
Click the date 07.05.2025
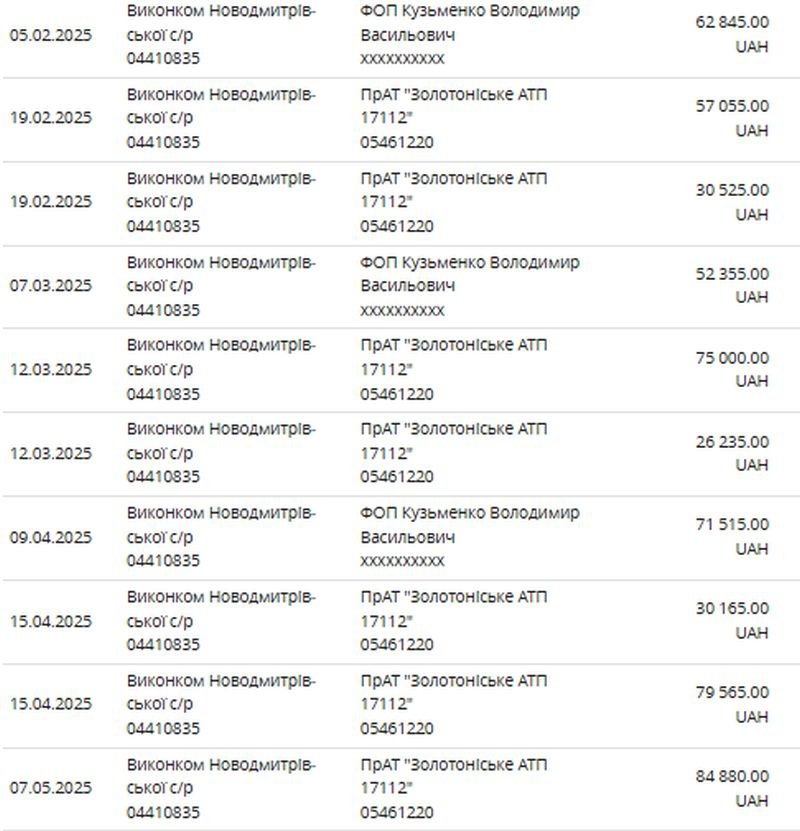tap(50, 788)
